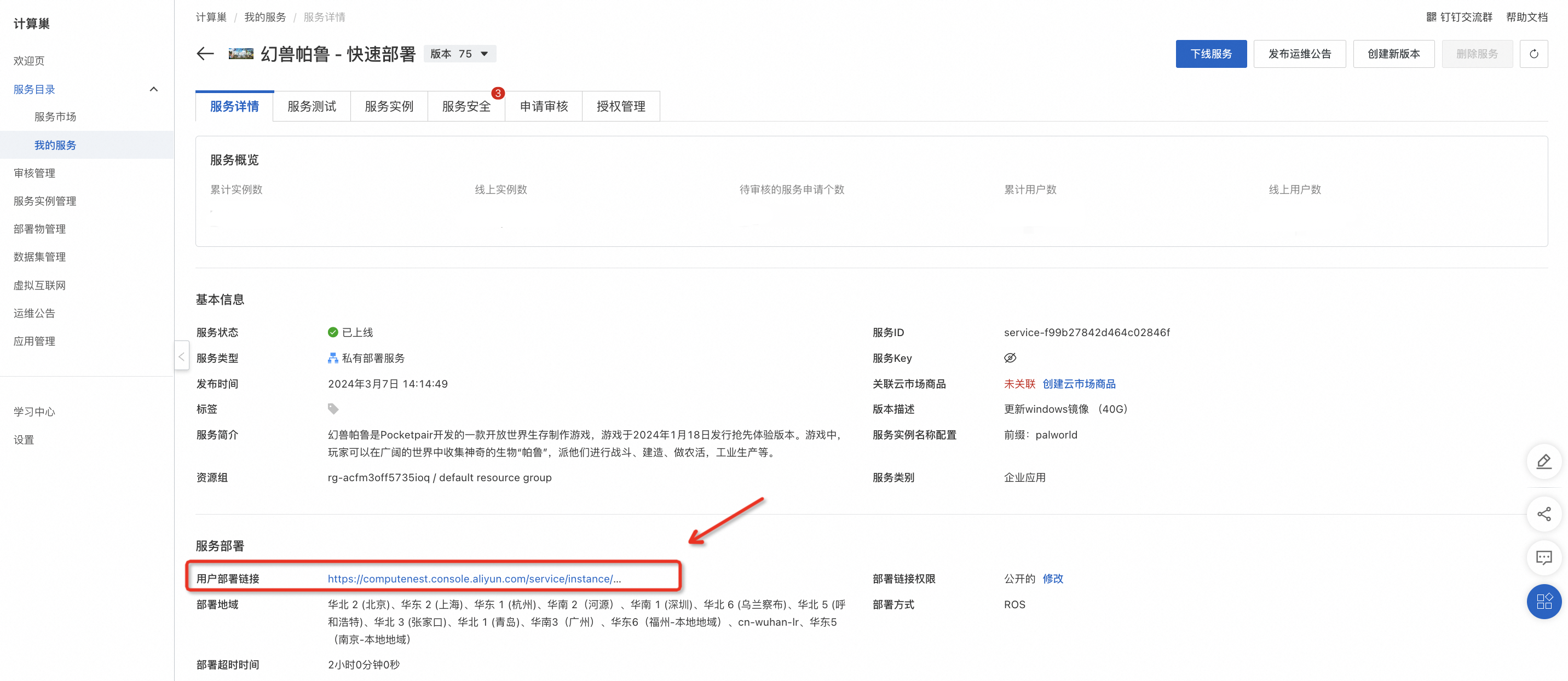Open the 版本 75 dropdown

click(459, 54)
